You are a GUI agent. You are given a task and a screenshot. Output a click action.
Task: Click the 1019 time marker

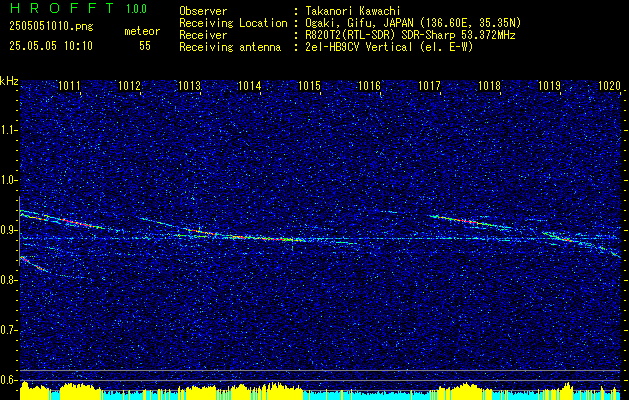tap(549, 85)
